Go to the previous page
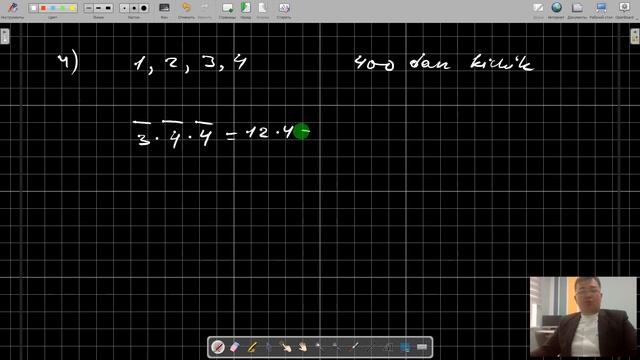The width and height of the screenshot is (640, 360). [246, 8]
